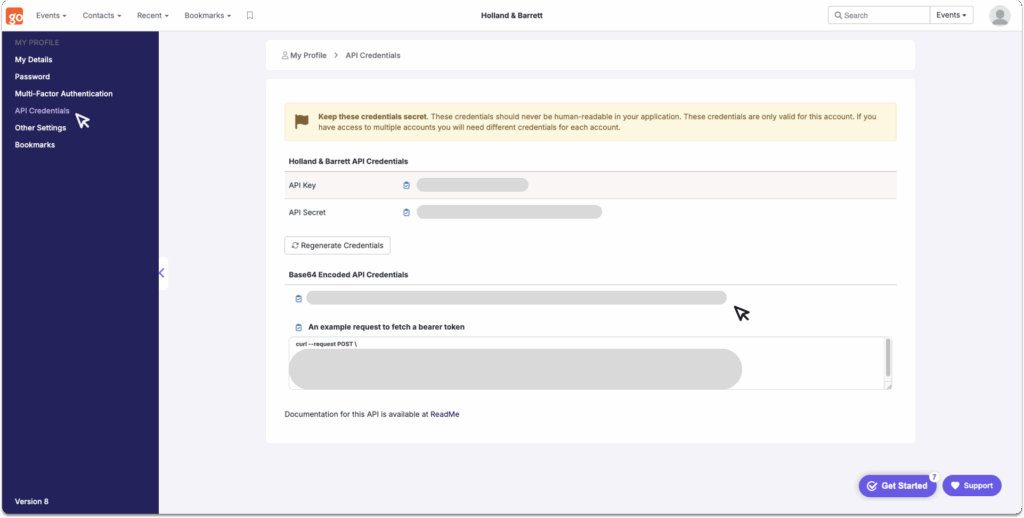Open Other Settings in the sidebar
Screen dimensions: 1024x518
40,128
